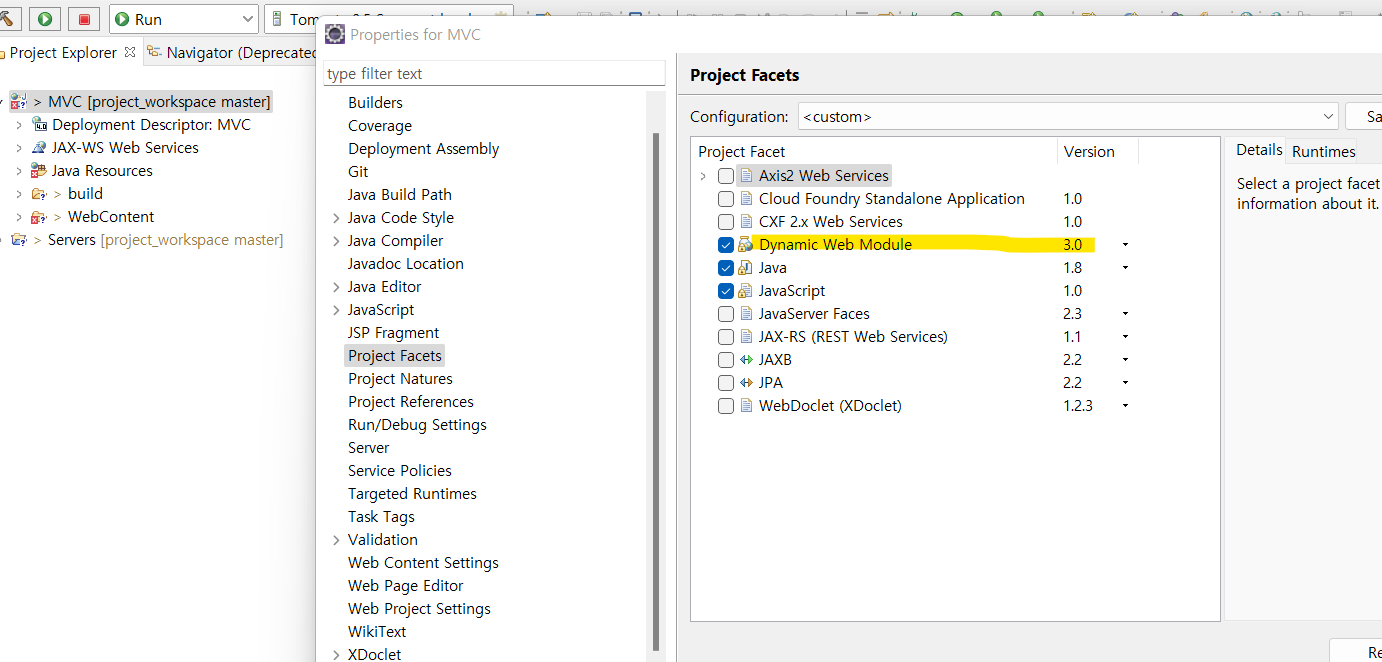Open the Configuration <custom> combo box
The width and height of the screenshot is (1382, 662).
pyautogui.click(x=1067, y=116)
